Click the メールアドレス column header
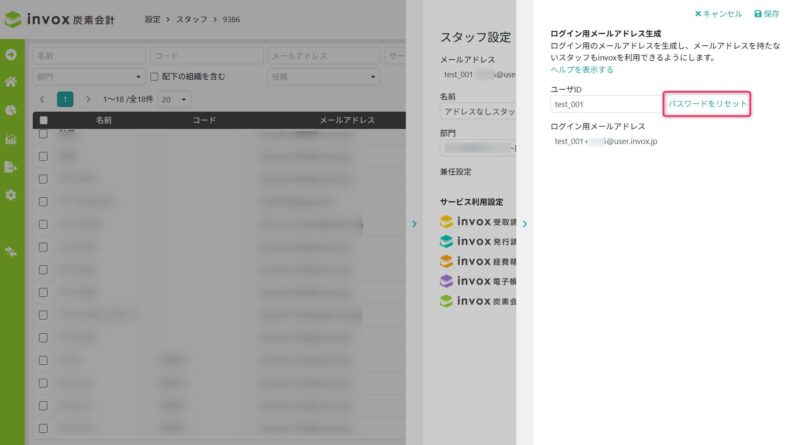Image resolution: width=800 pixels, height=445 pixels. (347, 120)
